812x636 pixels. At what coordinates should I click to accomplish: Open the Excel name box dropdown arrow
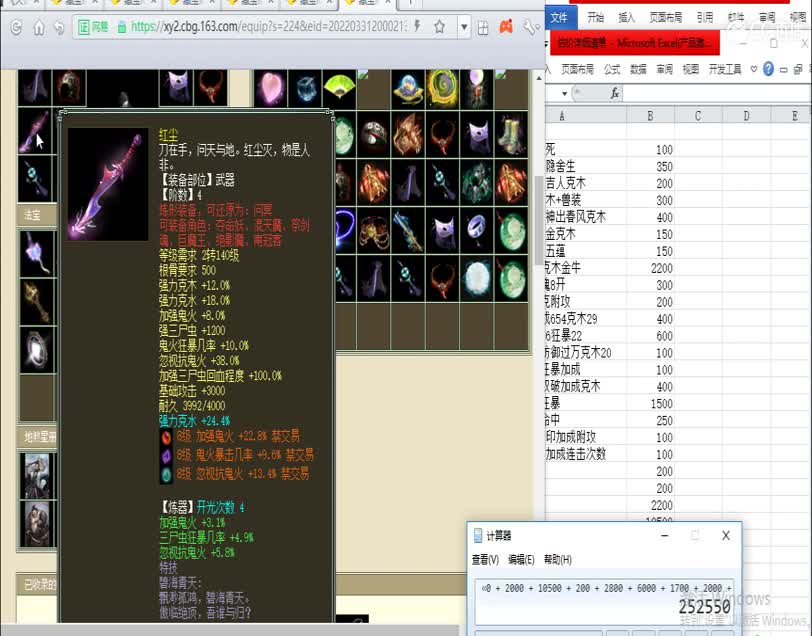(x=564, y=94)
